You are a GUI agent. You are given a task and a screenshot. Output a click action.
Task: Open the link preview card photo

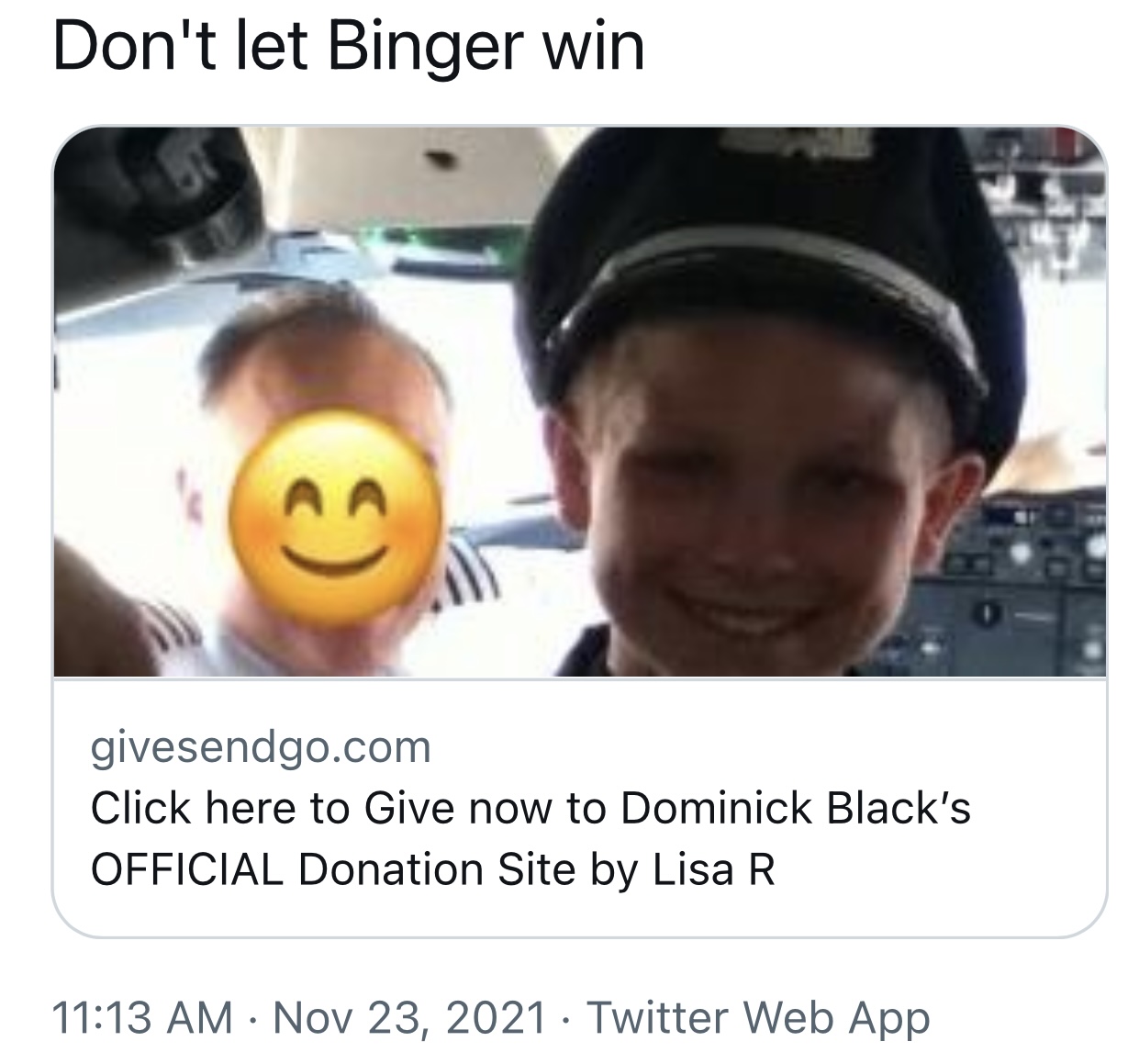[x=579, y=402]
